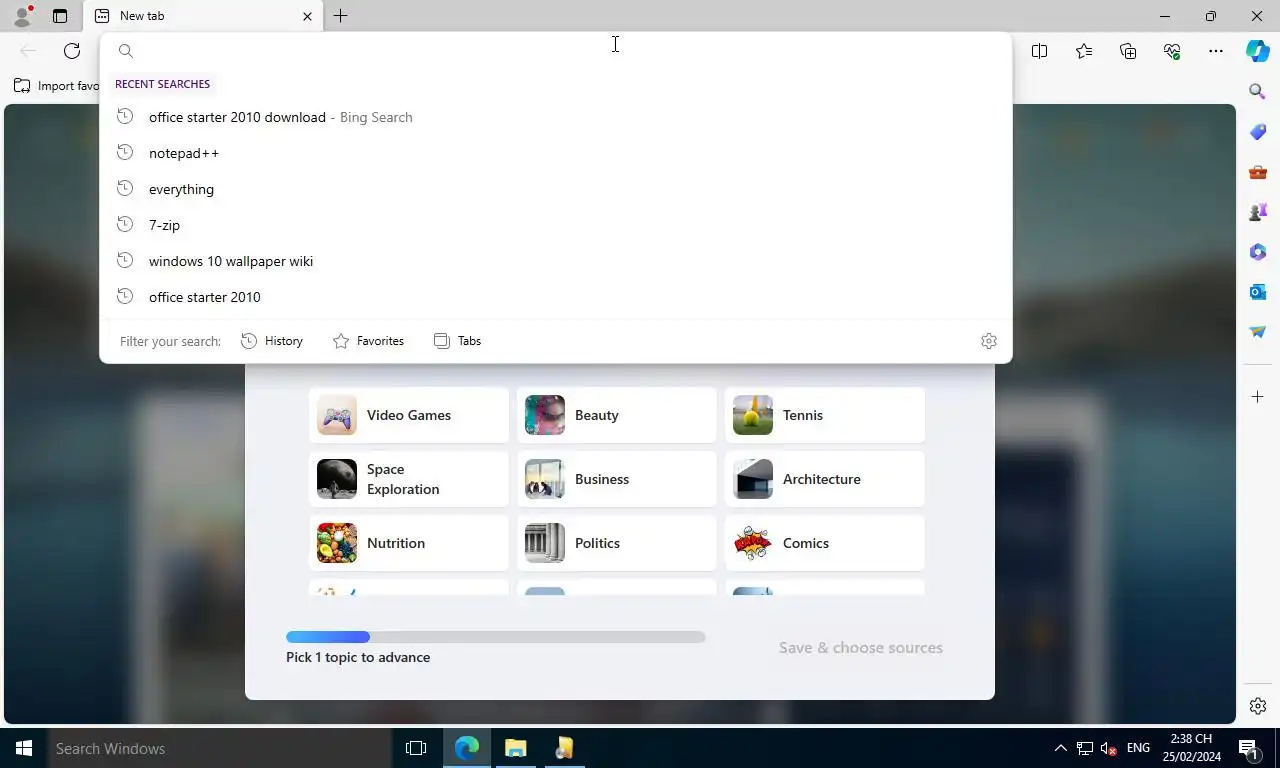Open File Explorer from taskbar

[x=515, y=748]
